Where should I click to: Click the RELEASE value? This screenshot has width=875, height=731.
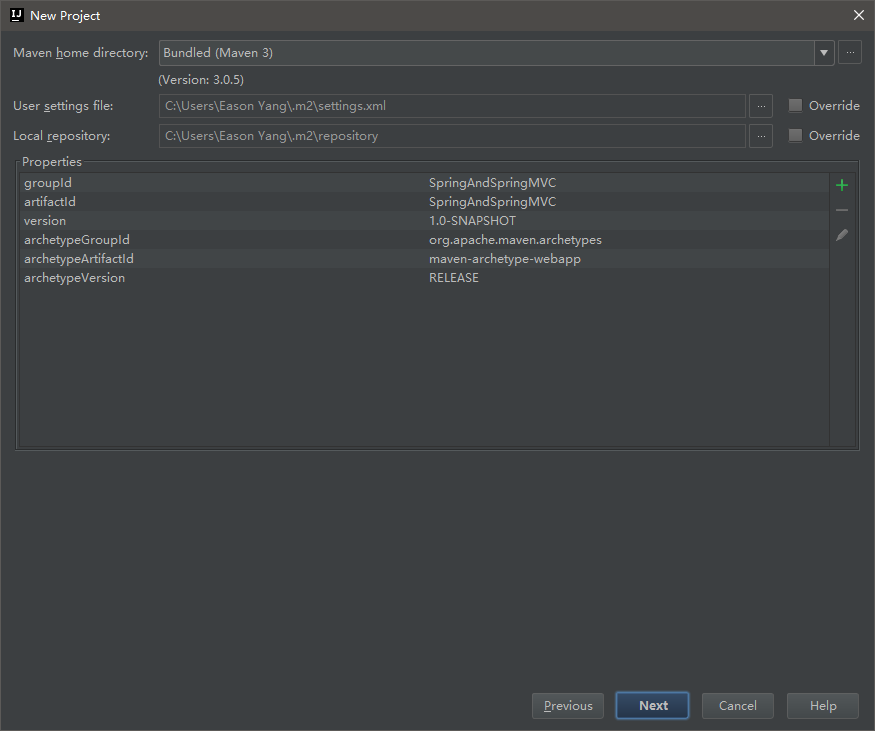pyautogui.click(x=454, y=278)
